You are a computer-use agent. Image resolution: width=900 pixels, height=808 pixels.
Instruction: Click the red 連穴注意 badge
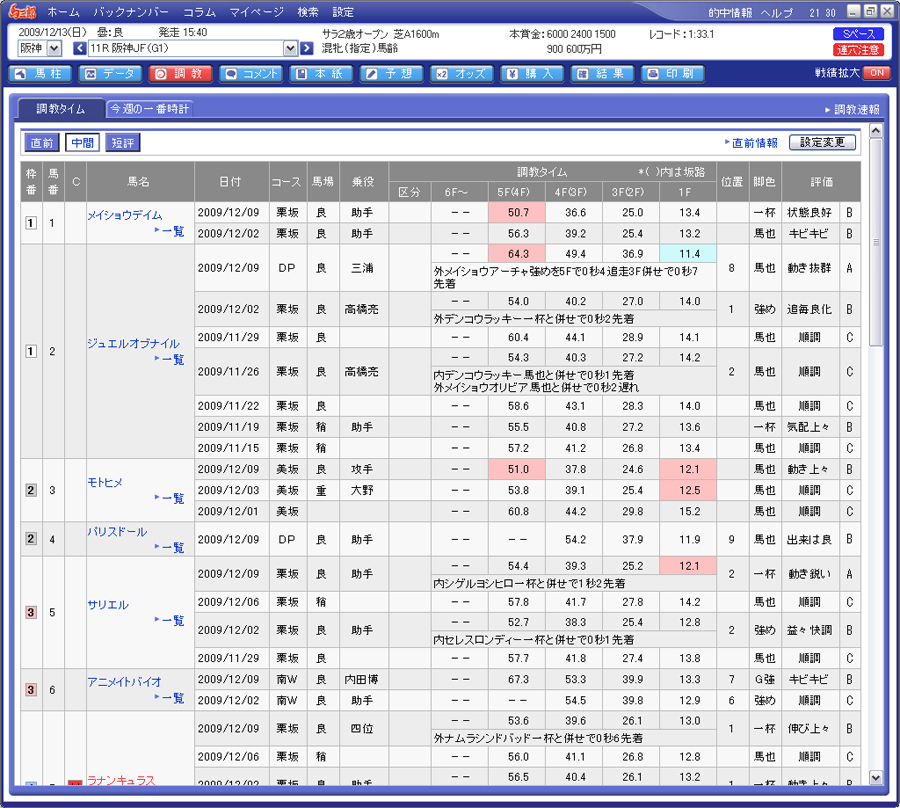[x=859, y=49]
